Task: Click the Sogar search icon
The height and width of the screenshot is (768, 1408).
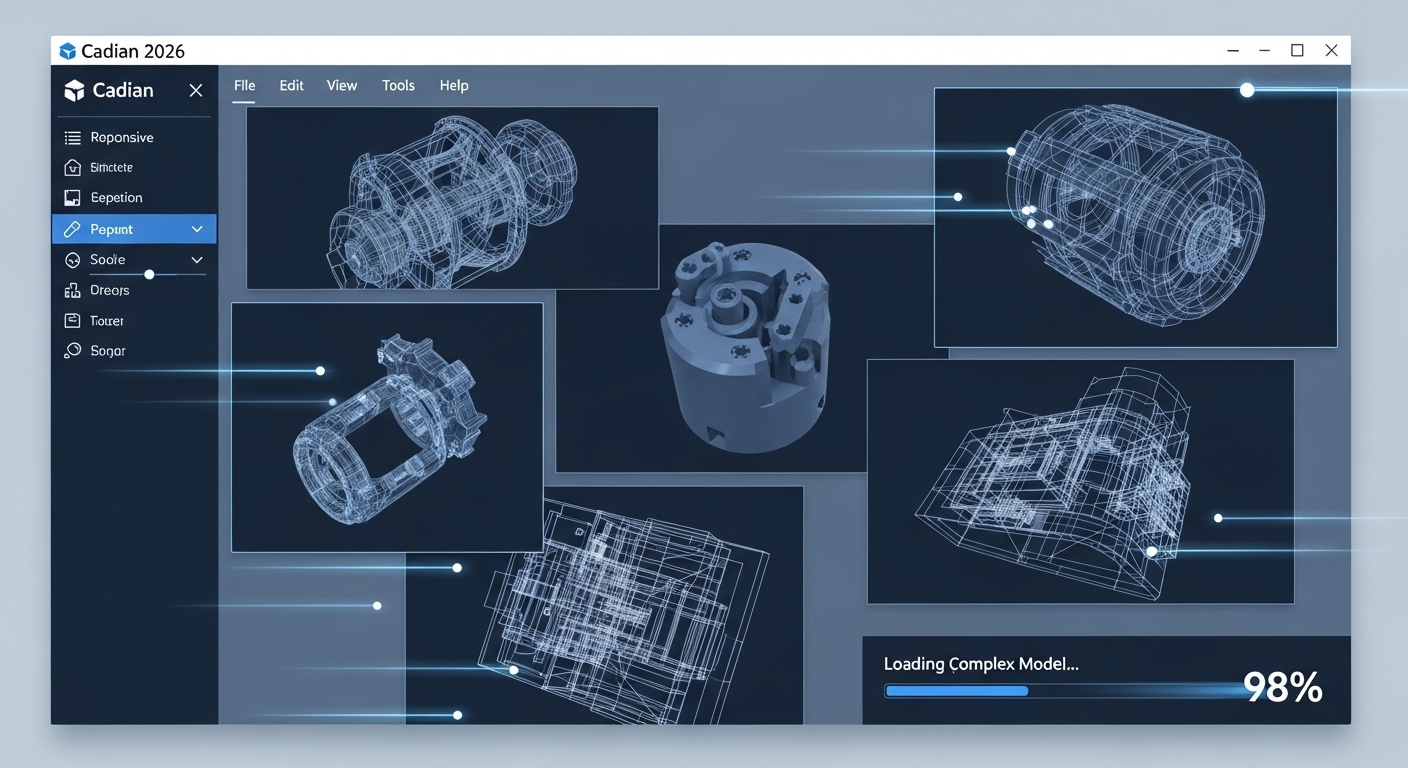Action: [x=72, y=351]
